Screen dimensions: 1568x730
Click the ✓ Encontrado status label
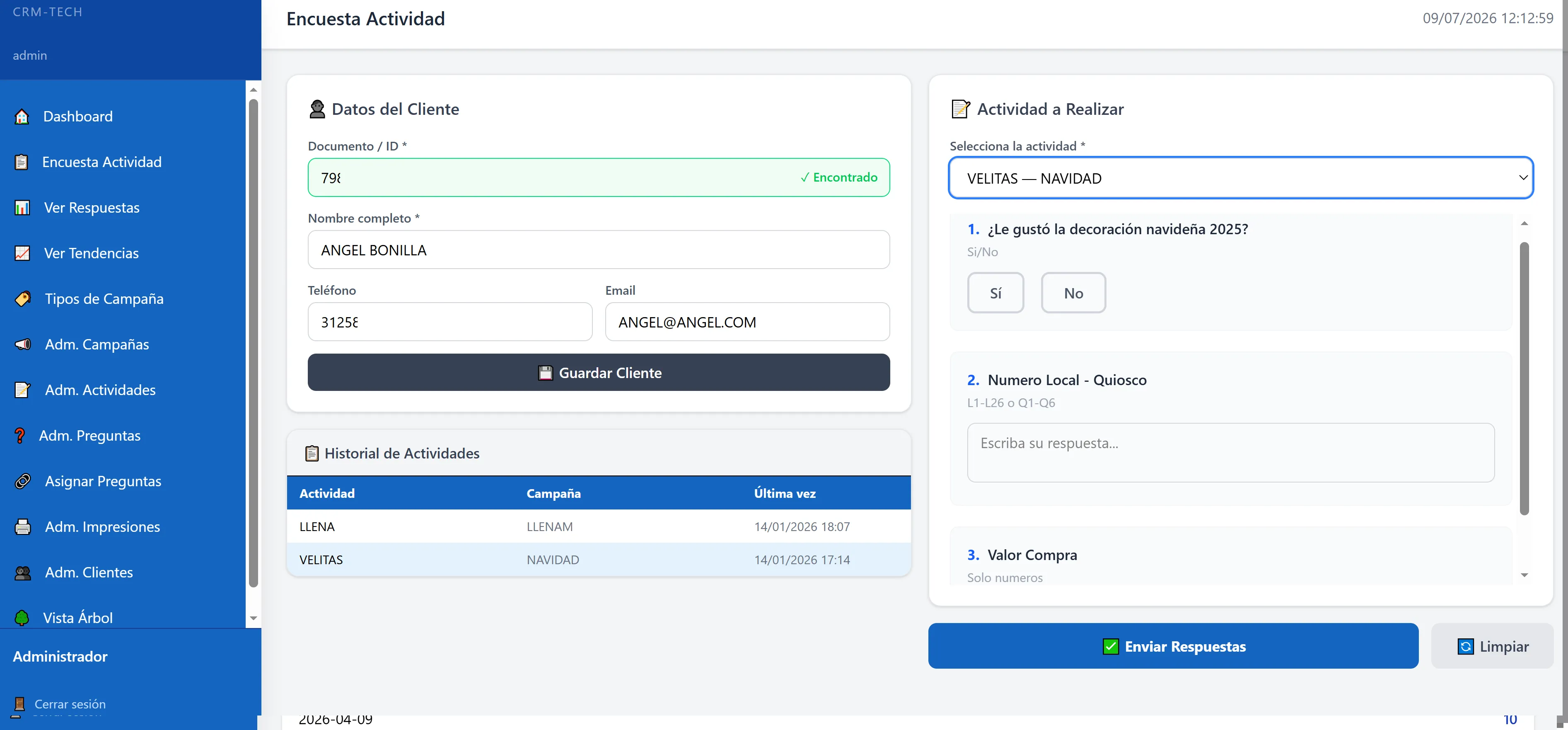tap(839, 177)
